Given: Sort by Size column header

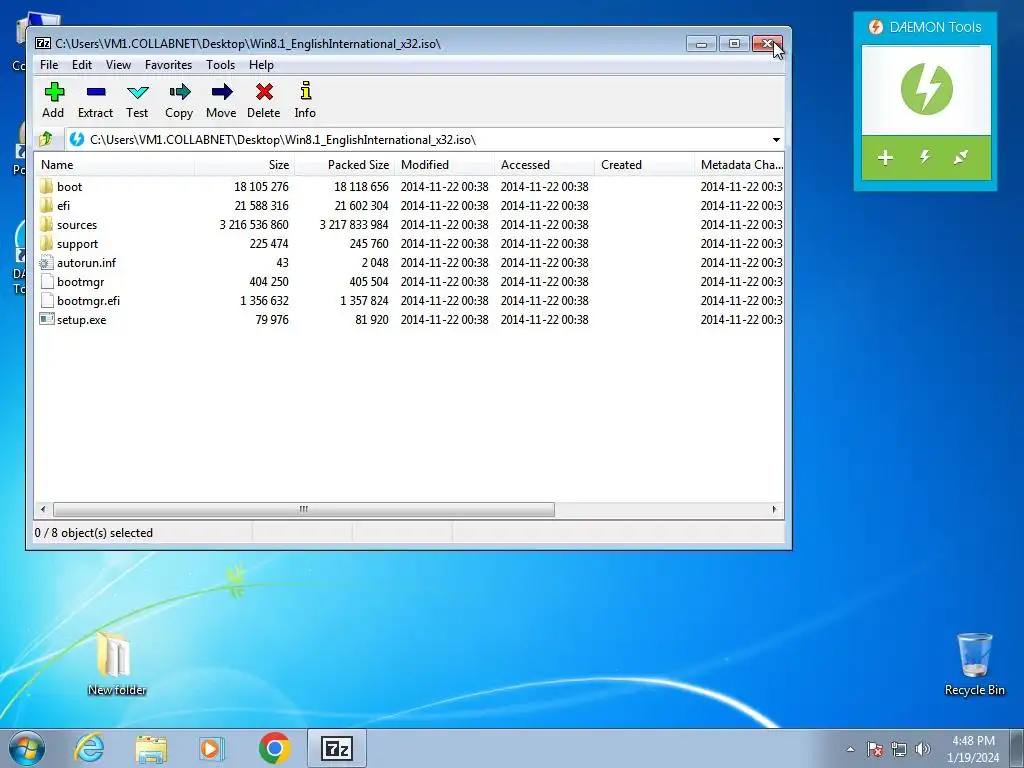Looking at the screenshot, I should coord(244,165).
